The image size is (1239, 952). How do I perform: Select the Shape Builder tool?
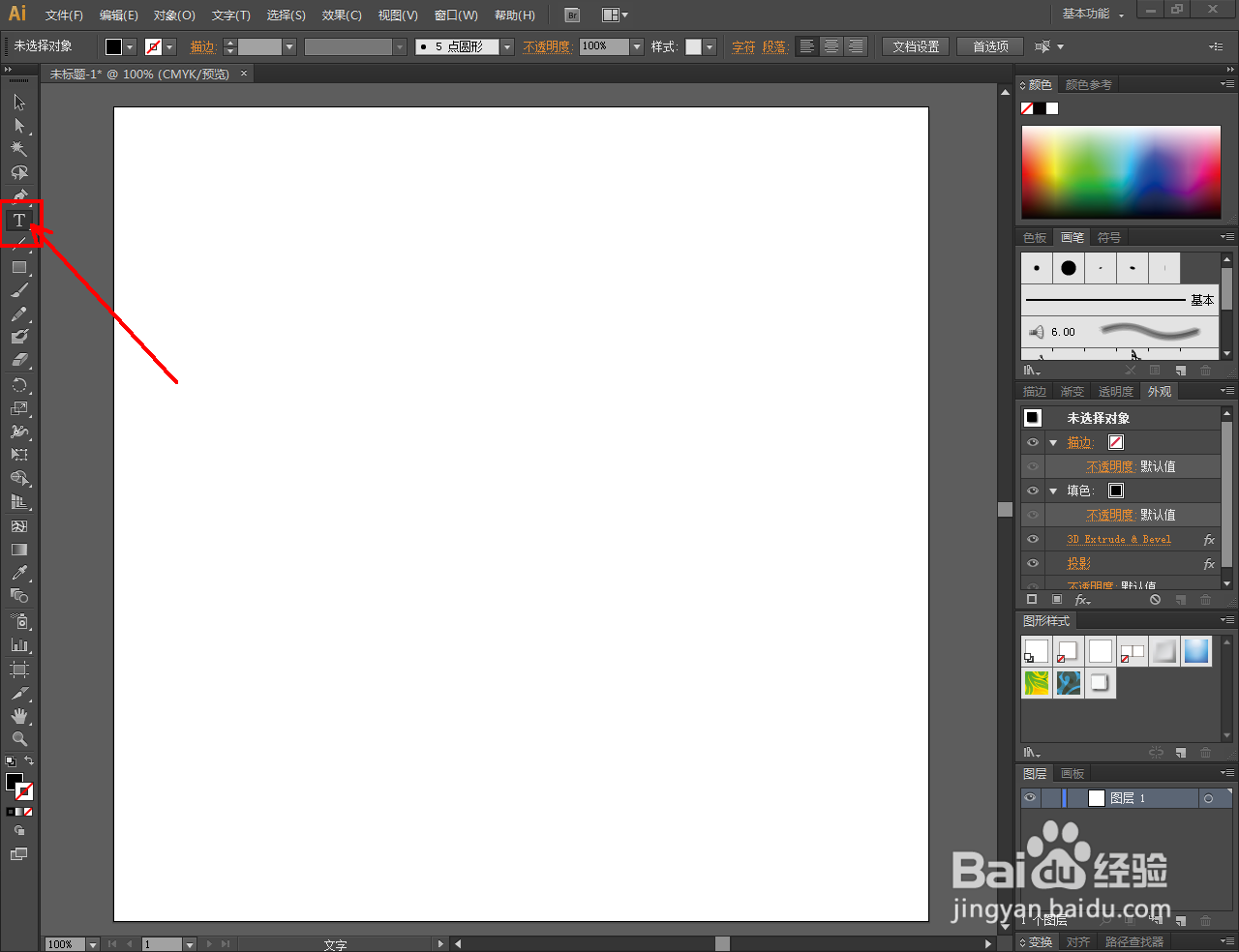(x=18, y=479)
